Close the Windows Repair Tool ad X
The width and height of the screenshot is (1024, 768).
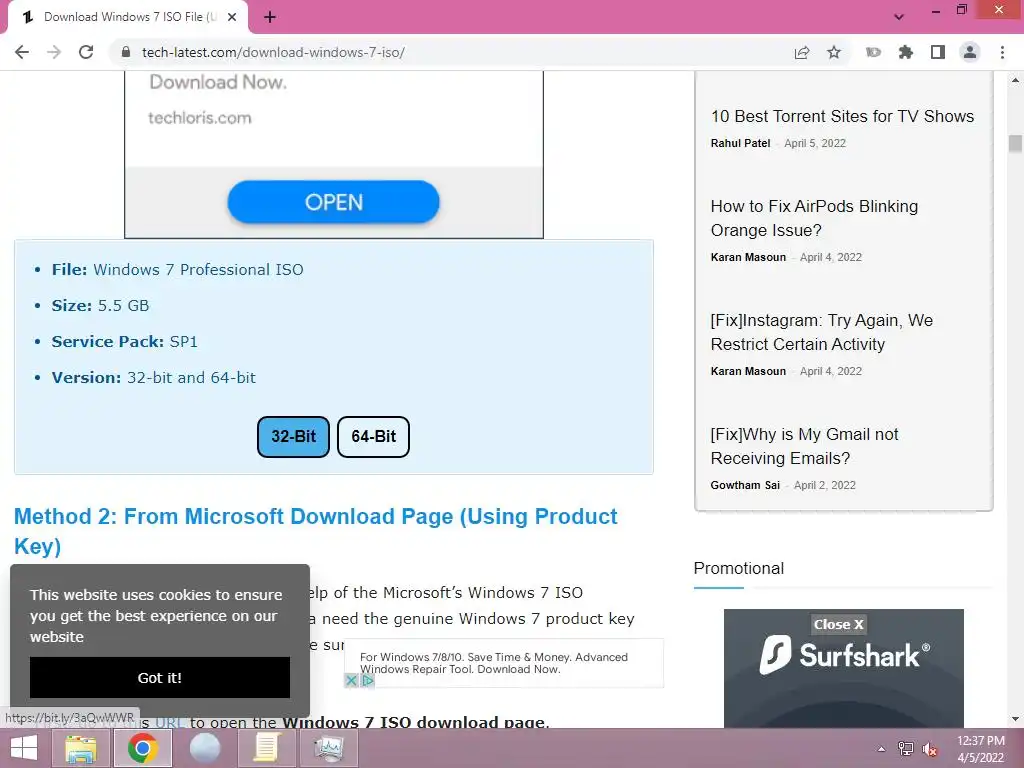pyautogui.click(x=351, y=680)
